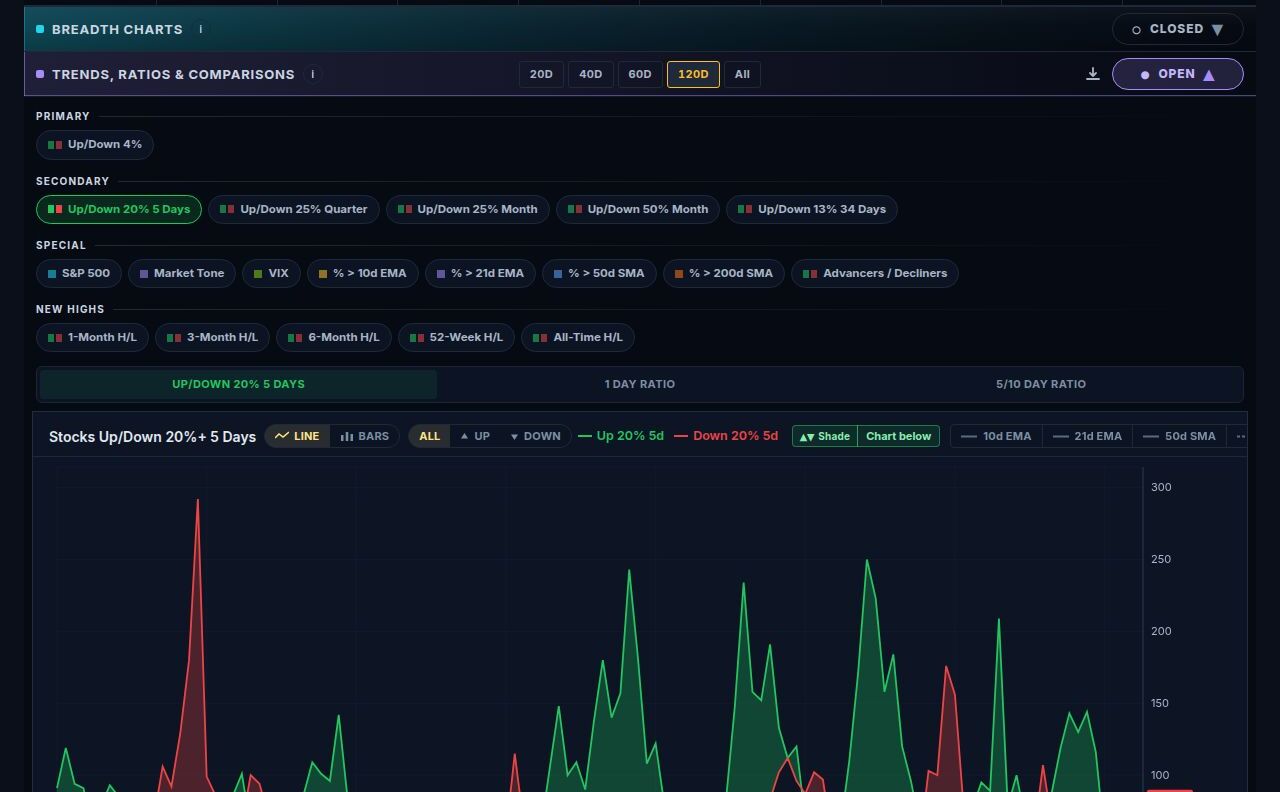Select the % > 50d SMA chip
The height and width of the screenshot is (792, 1280).
point(599,273)
